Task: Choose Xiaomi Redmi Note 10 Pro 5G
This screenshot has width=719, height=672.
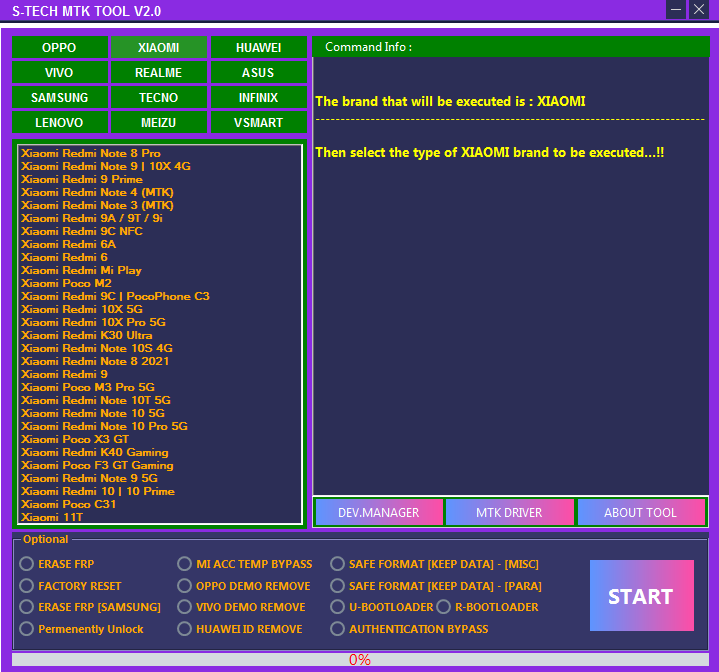Action: (160, 426)
